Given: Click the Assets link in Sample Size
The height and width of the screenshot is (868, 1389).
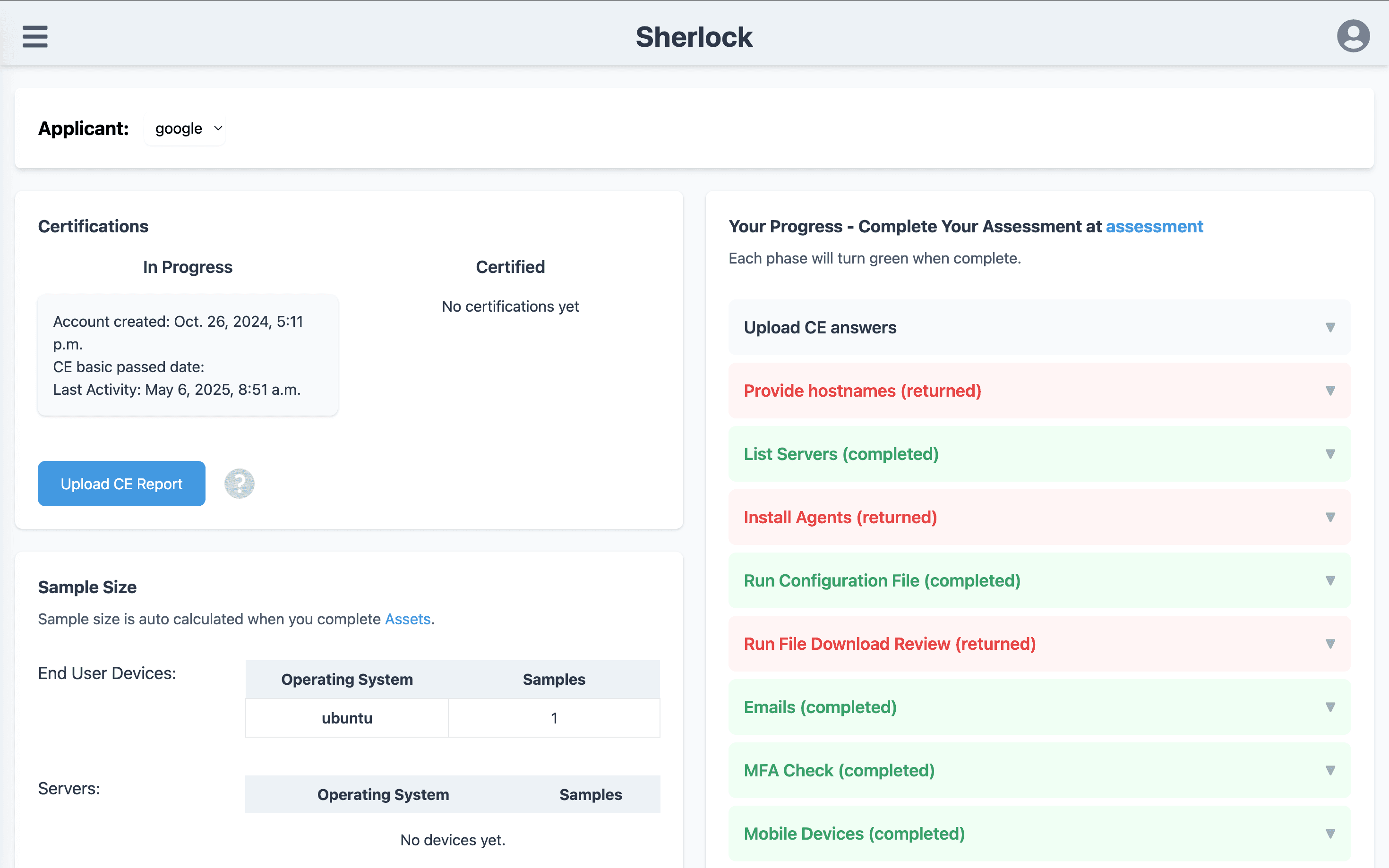Looking at the screenshot, I should click(408, 619).
